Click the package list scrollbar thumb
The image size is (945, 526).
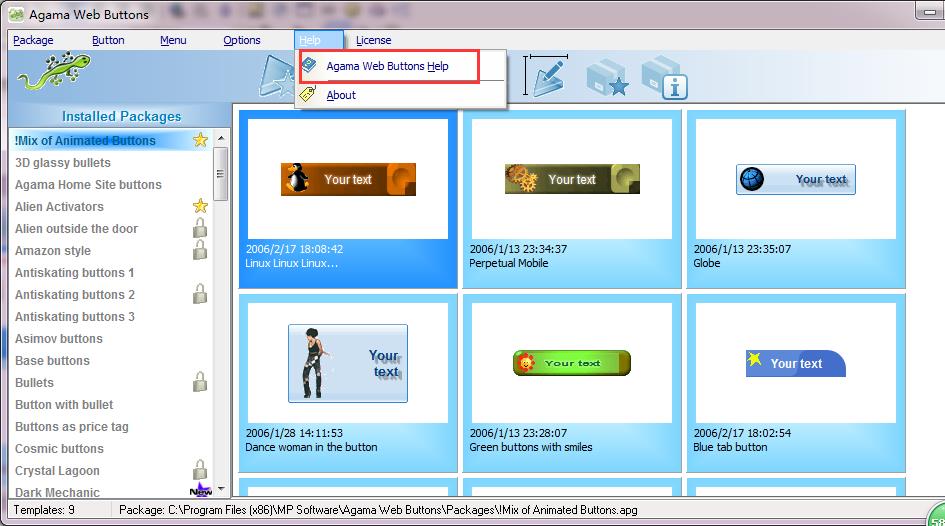tap(221, 174)
